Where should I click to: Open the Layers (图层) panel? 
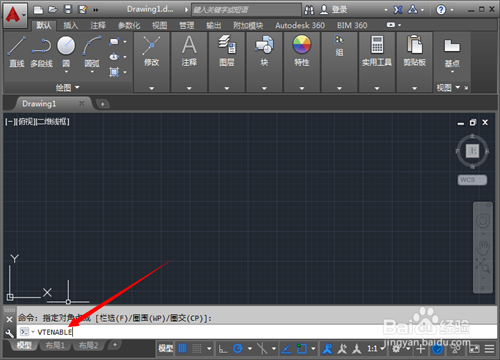coord(227,52)
